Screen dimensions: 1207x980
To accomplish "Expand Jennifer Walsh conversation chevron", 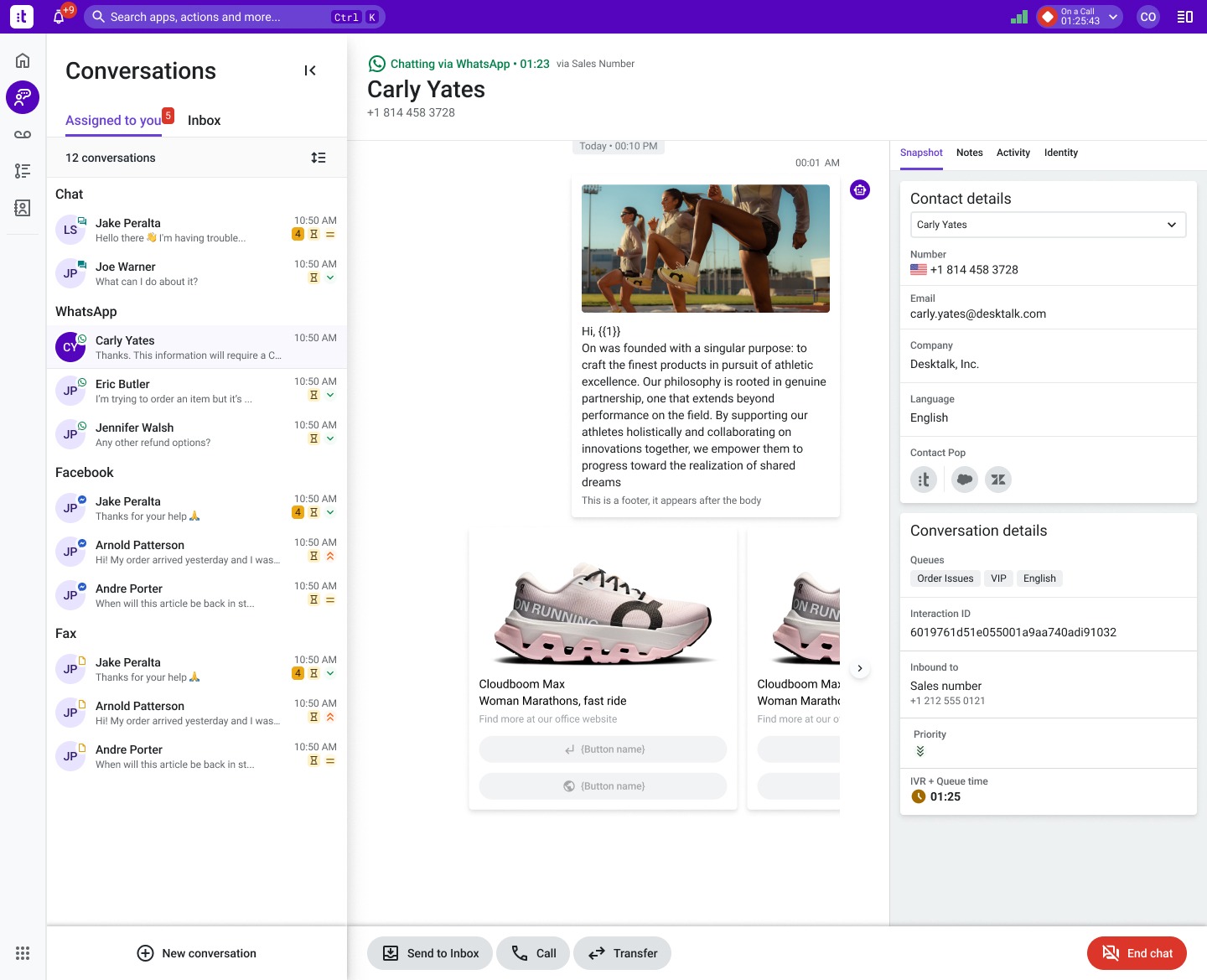I will pos(330,438).
